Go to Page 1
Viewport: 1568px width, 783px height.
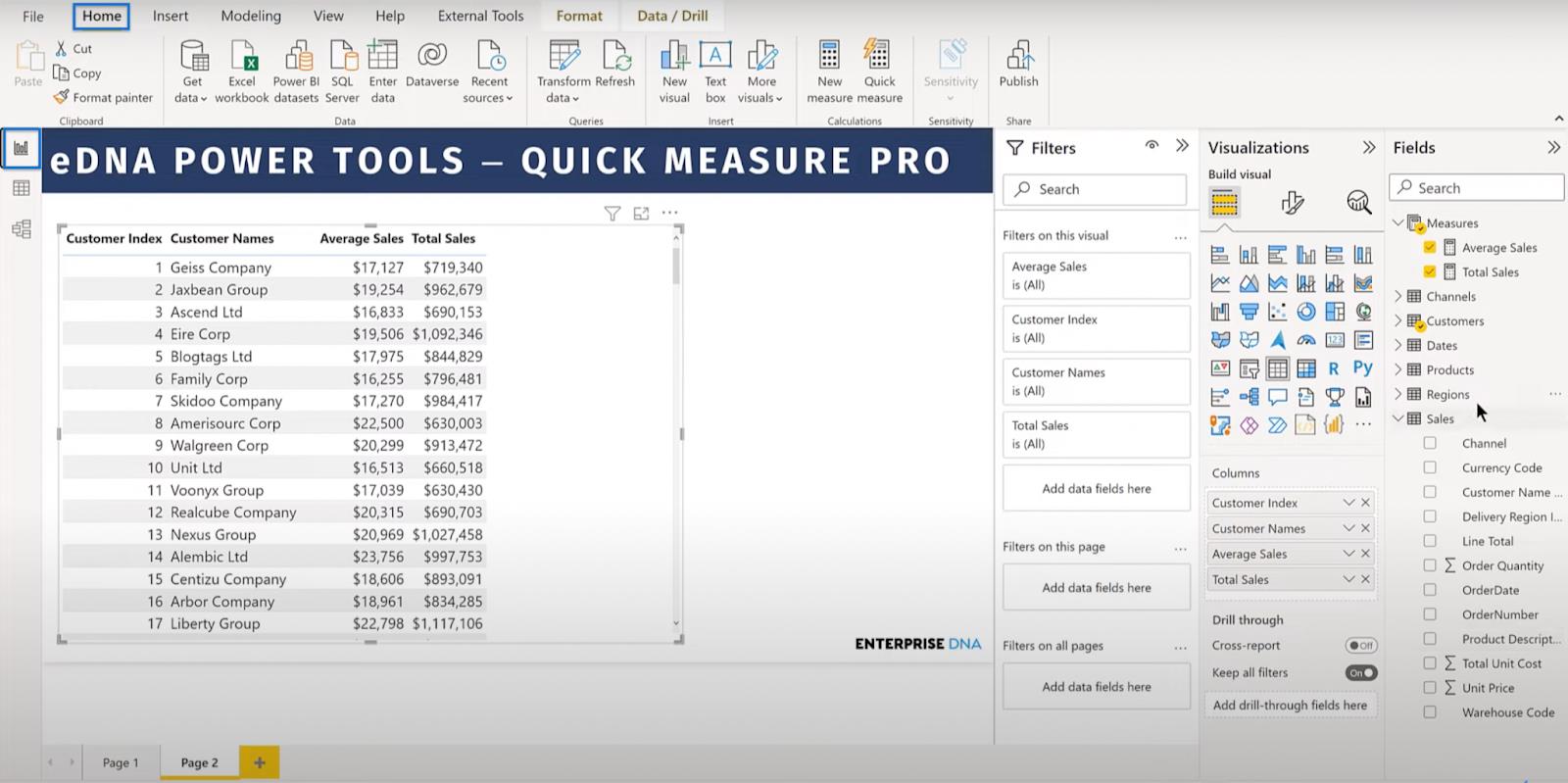point(121,762)
